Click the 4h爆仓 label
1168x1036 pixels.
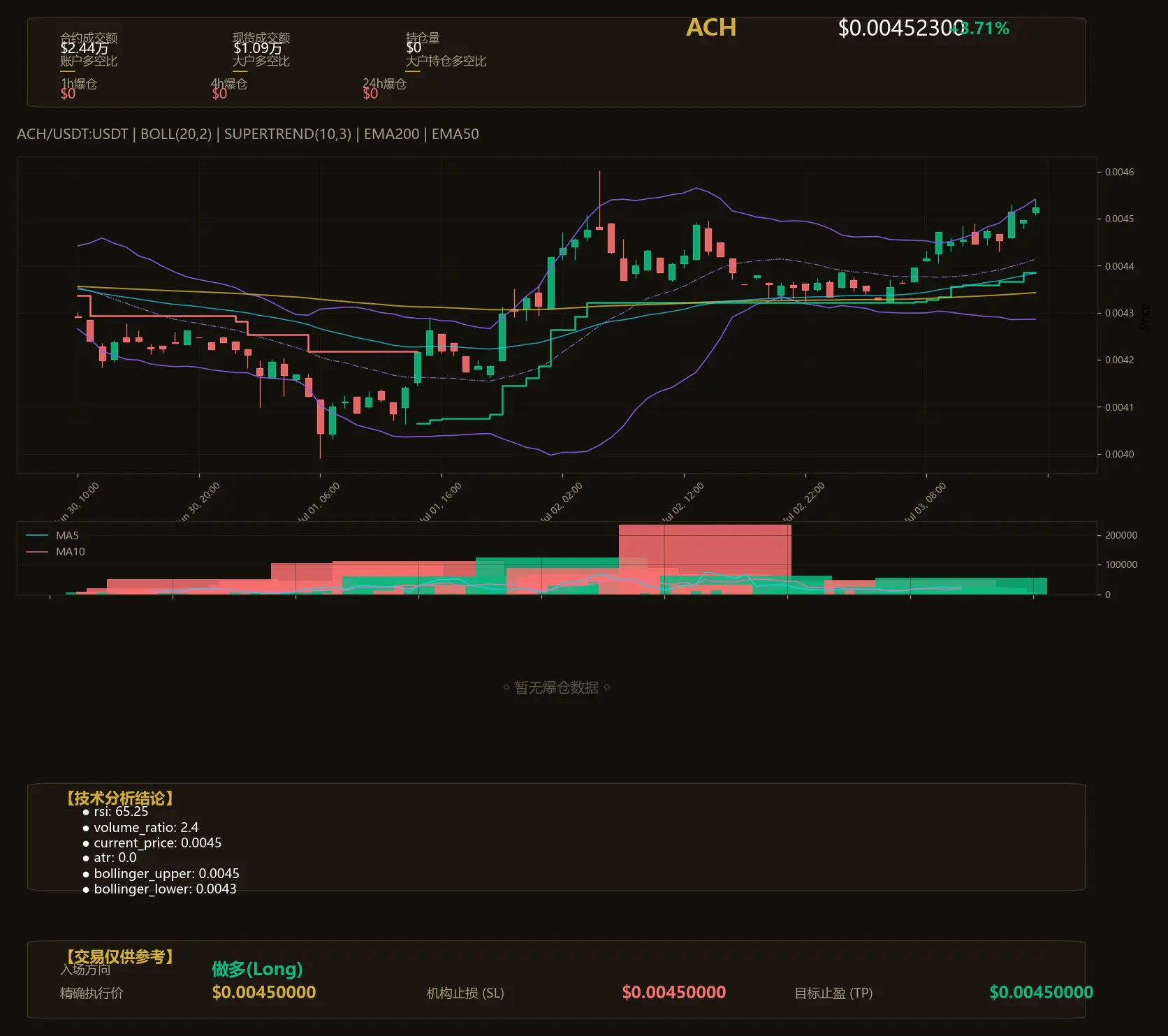(x=229, y=84)
